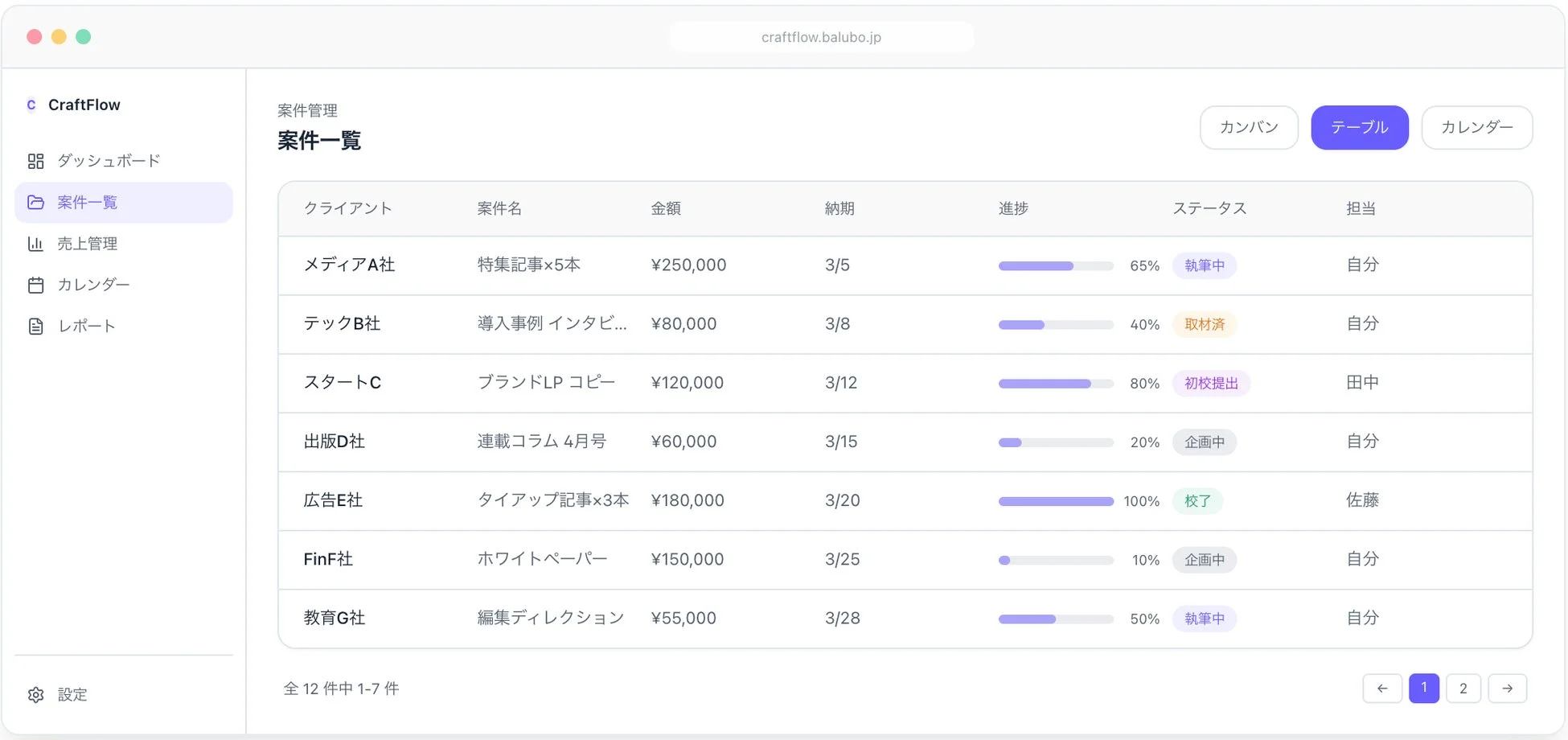This screenshot has width=1568, height=740.
Task: Keep テーブル view selected
Action: click(1359, 127)
